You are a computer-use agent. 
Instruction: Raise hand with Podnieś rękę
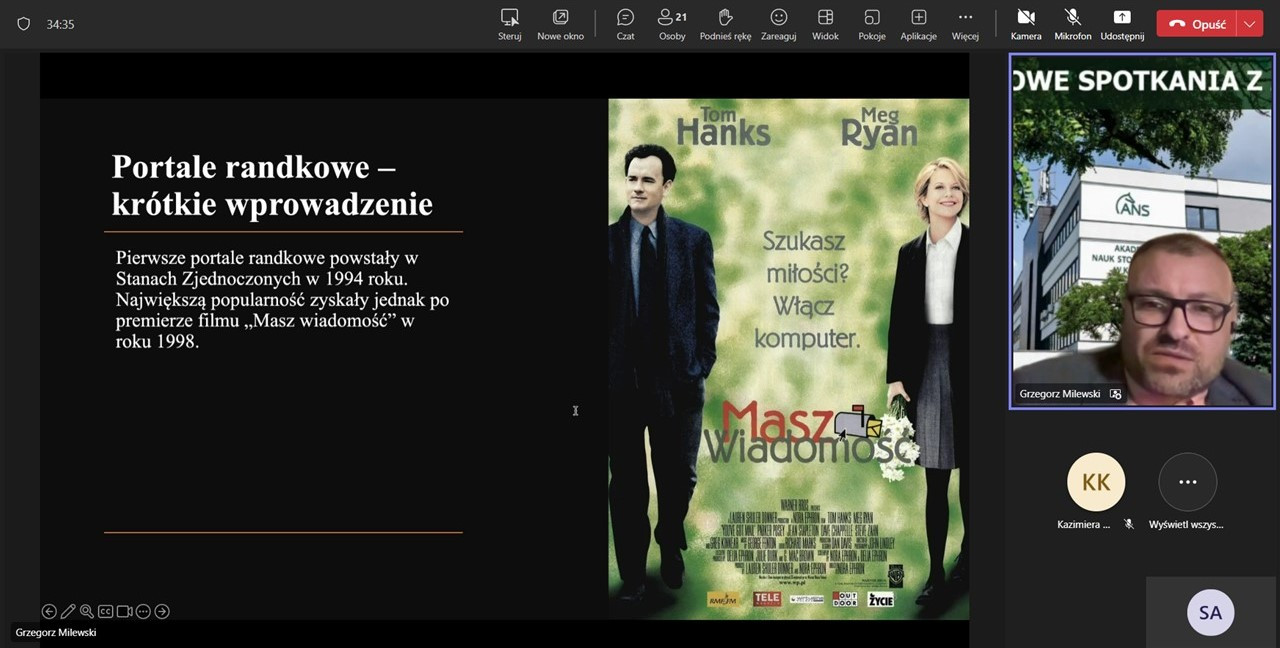coord(725,24)
